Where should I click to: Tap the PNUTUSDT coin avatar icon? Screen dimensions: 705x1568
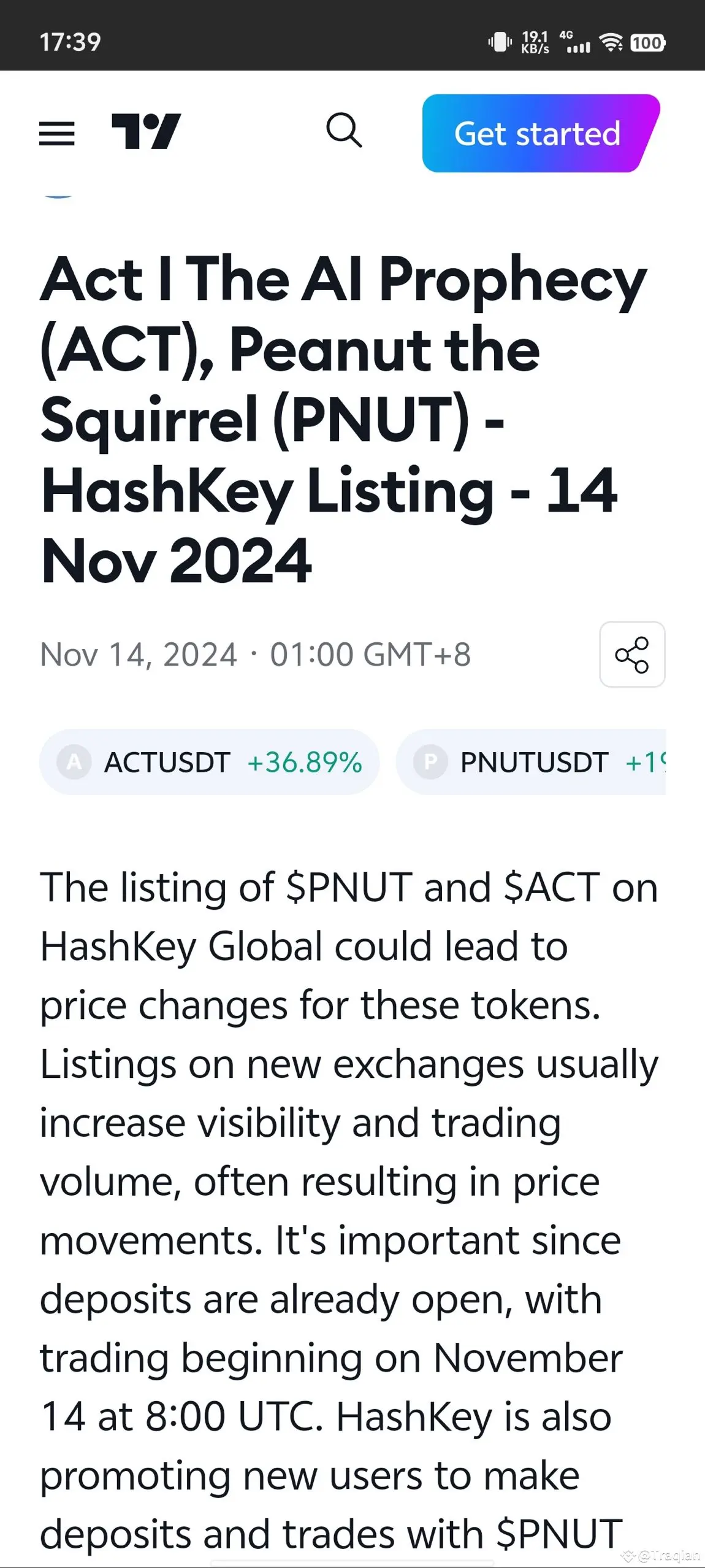coord(430,762)
